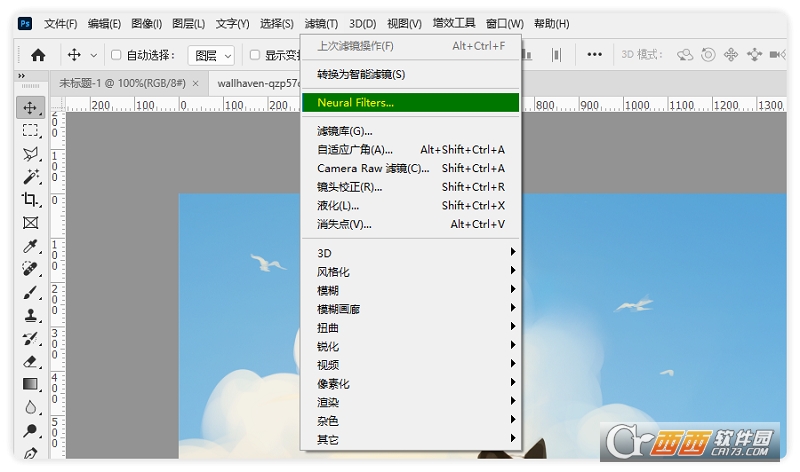800x472 pixels.
Task: Click the Photoshop logo icon
Action: [x=24, y=23]
